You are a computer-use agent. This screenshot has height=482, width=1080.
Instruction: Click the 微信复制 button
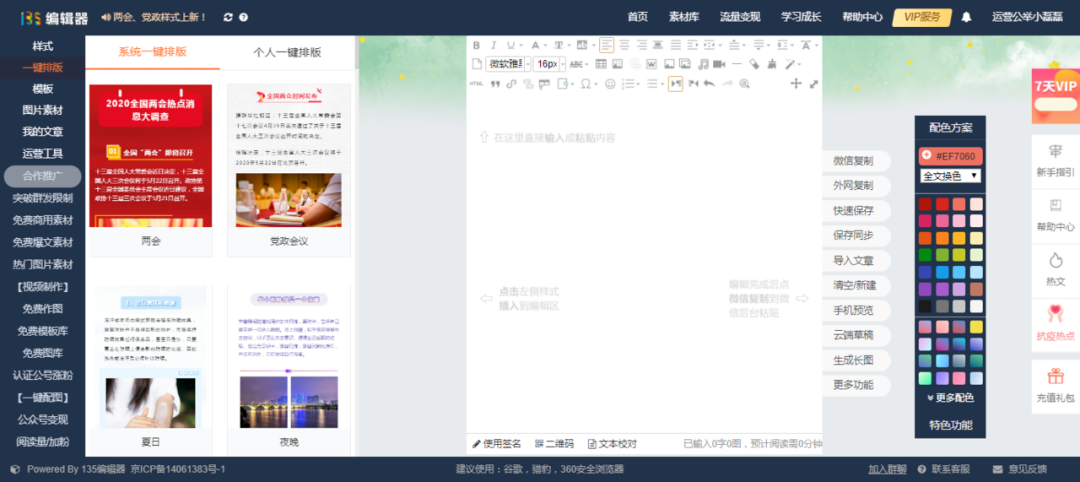[x=853, y=161]
